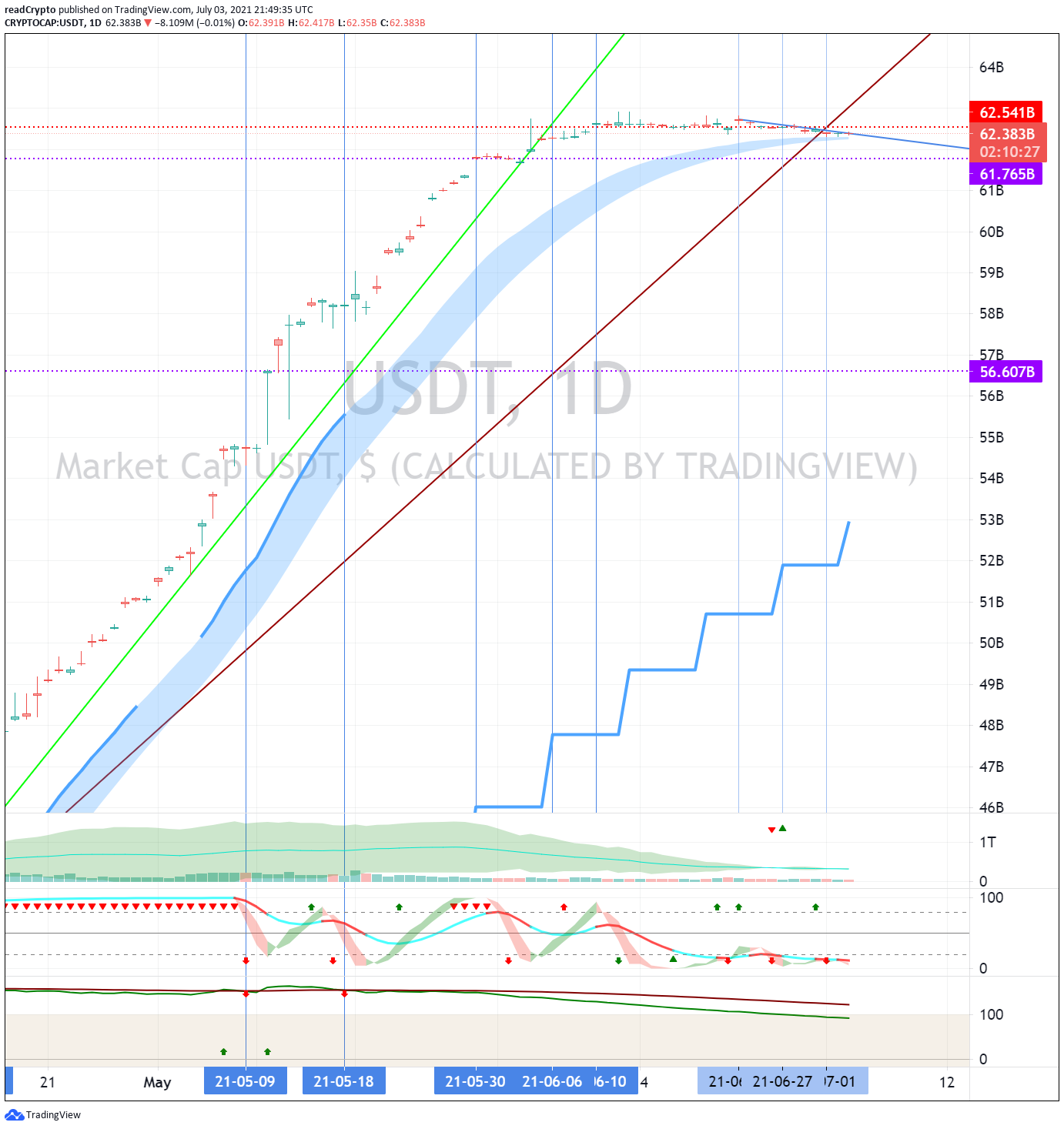
Task: Click the low value L:62.35B
Action: 357,22
